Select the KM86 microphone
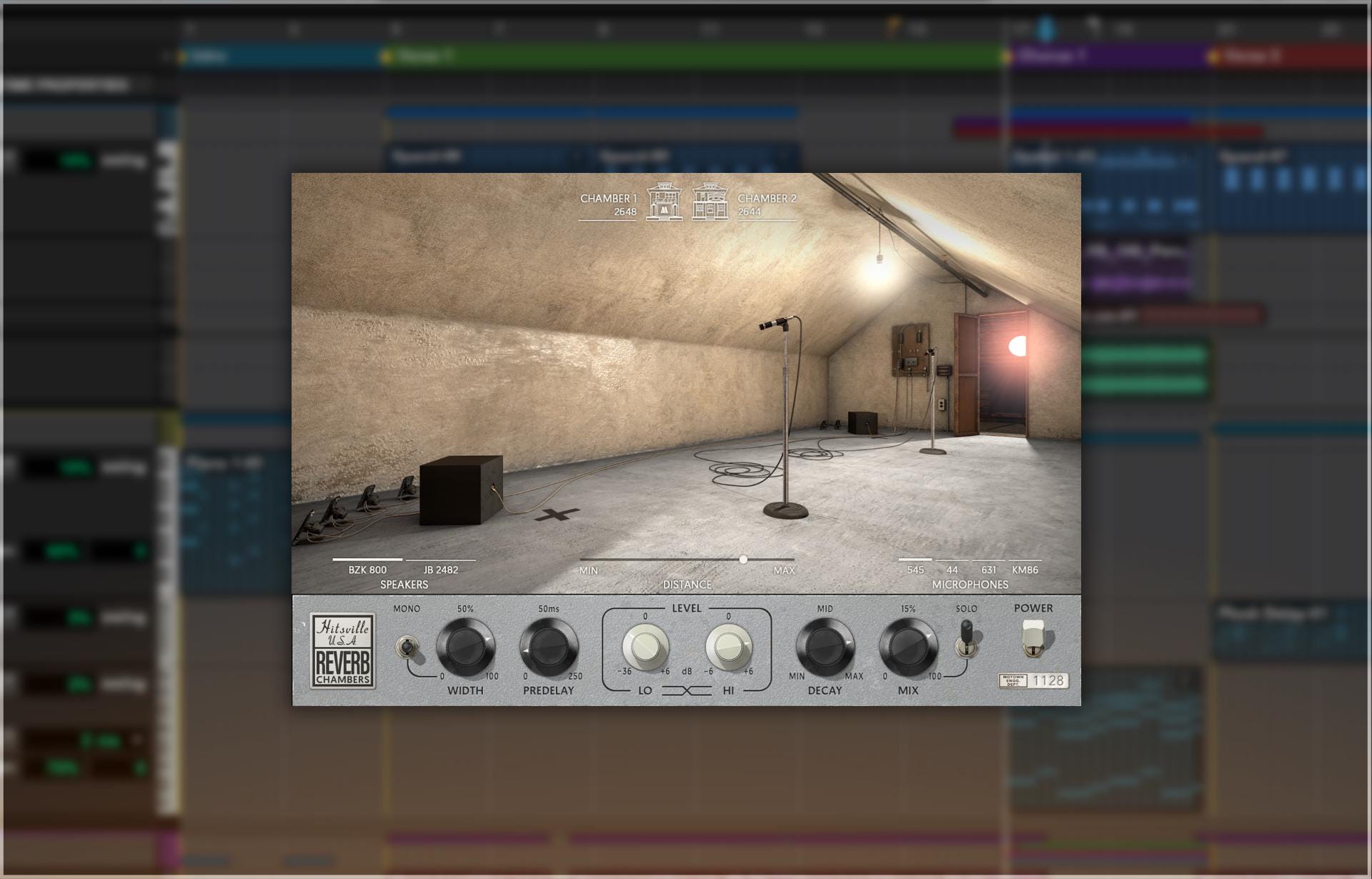The width and height of the screenshot is (1372, 879). [1025, 570]
